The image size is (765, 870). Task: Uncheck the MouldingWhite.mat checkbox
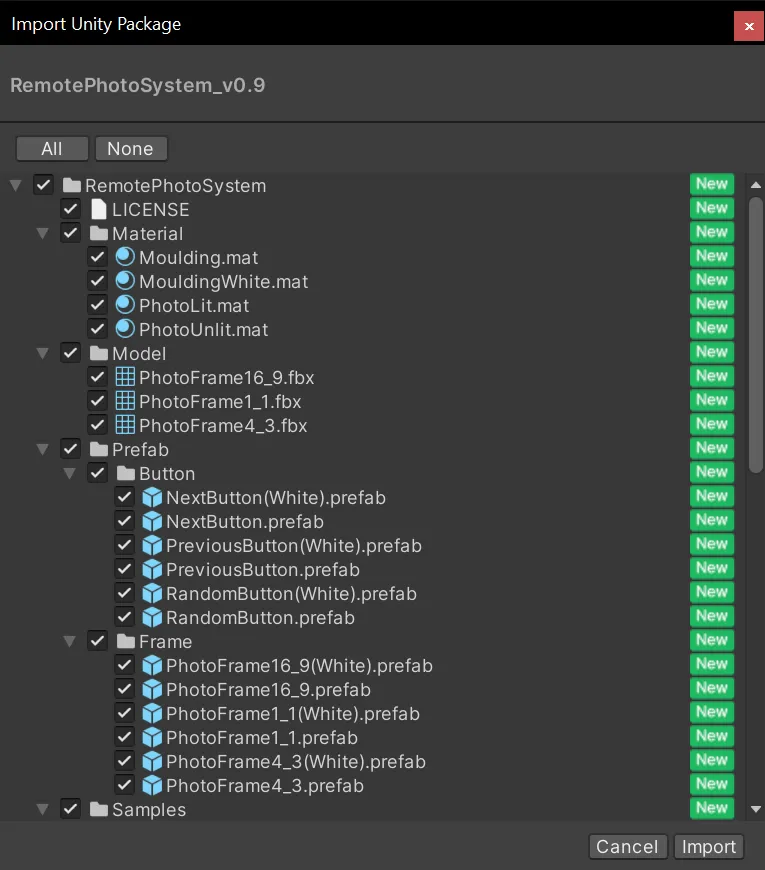98,281
